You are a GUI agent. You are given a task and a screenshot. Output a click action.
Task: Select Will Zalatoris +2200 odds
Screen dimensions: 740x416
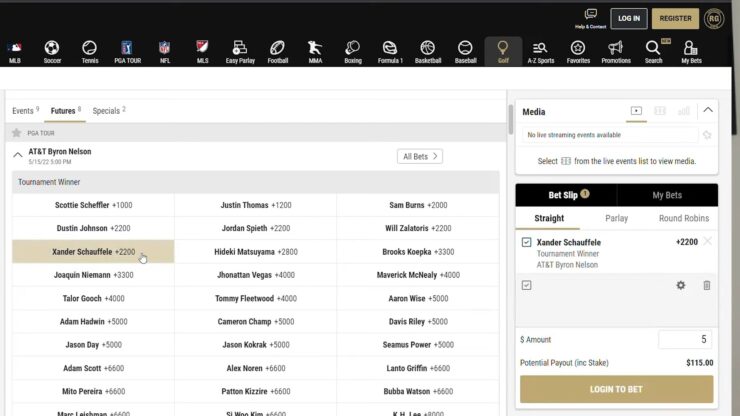point(418,228)
